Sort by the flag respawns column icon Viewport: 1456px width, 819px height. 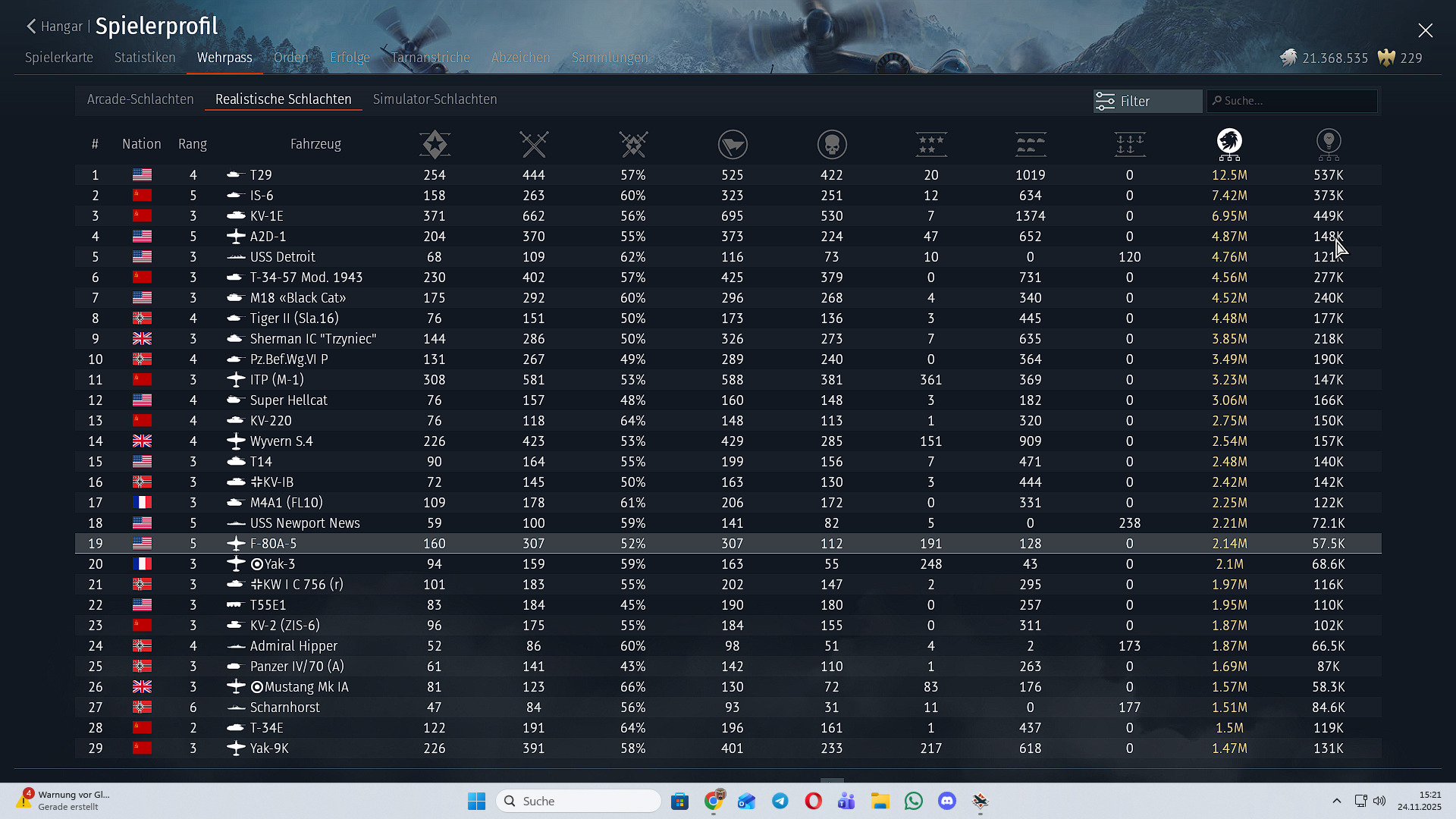click(733, 144)
